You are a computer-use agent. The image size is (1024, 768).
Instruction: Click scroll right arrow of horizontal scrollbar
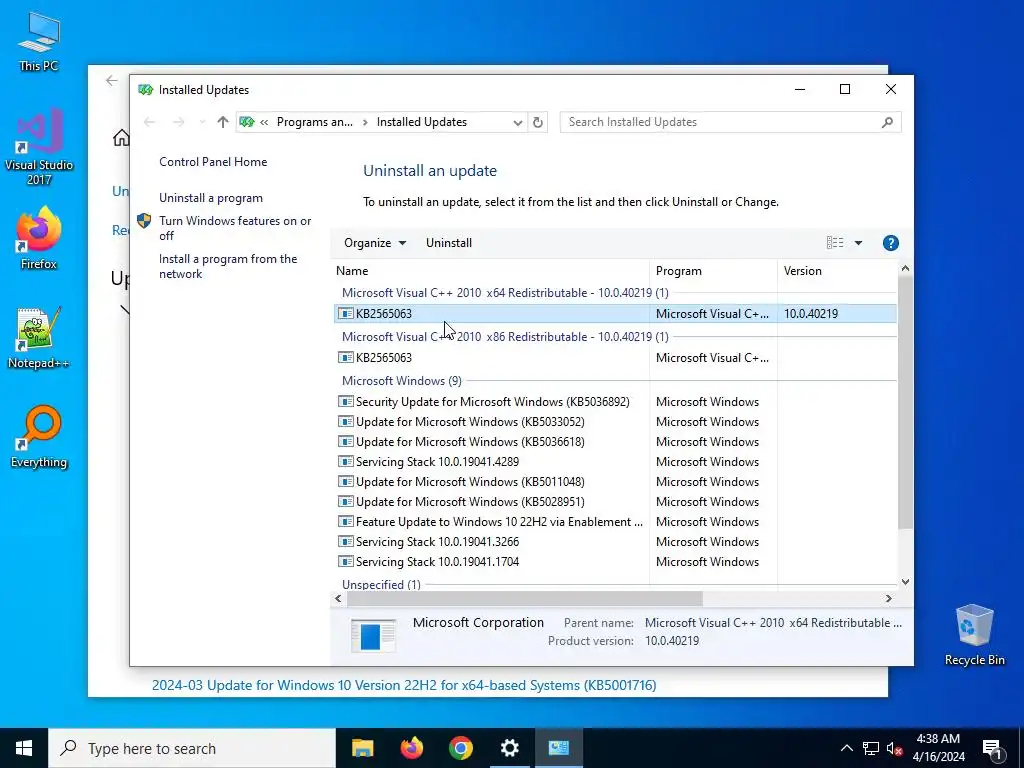coord(889,598)
